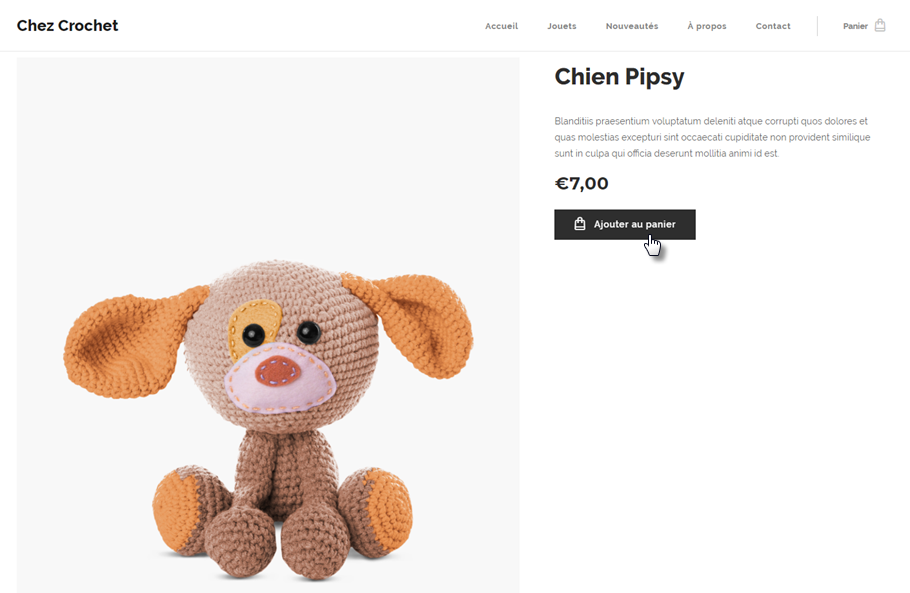Viewport: 910px width, 593px height.
Task: Open the cart via the header bag icon
Action: pos(880,25)
